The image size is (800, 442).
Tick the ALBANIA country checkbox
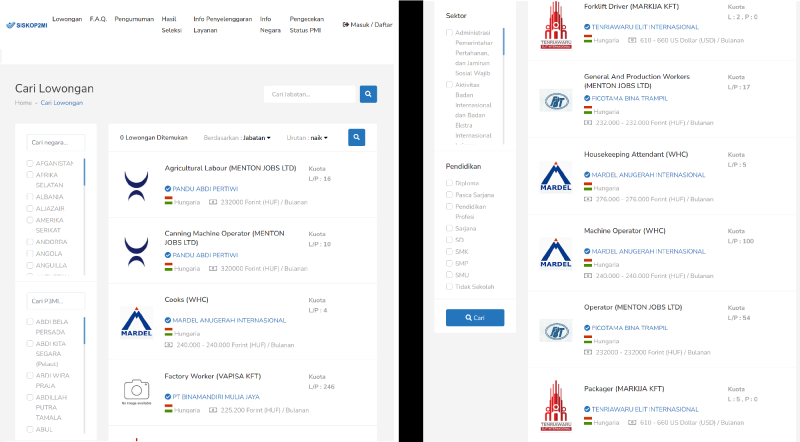click(x=30, y=197)
